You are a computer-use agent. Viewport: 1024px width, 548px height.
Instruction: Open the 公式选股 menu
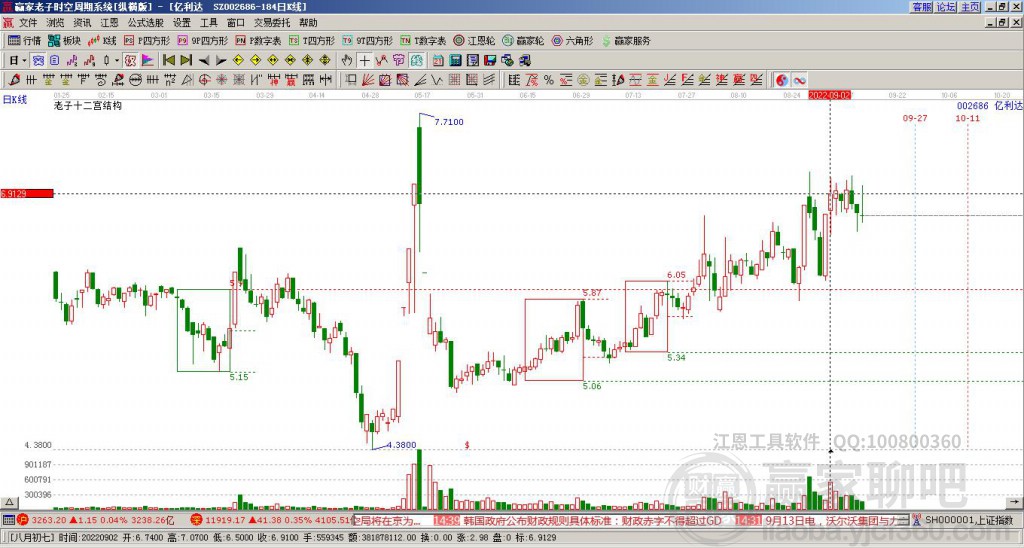coord(146,23)
